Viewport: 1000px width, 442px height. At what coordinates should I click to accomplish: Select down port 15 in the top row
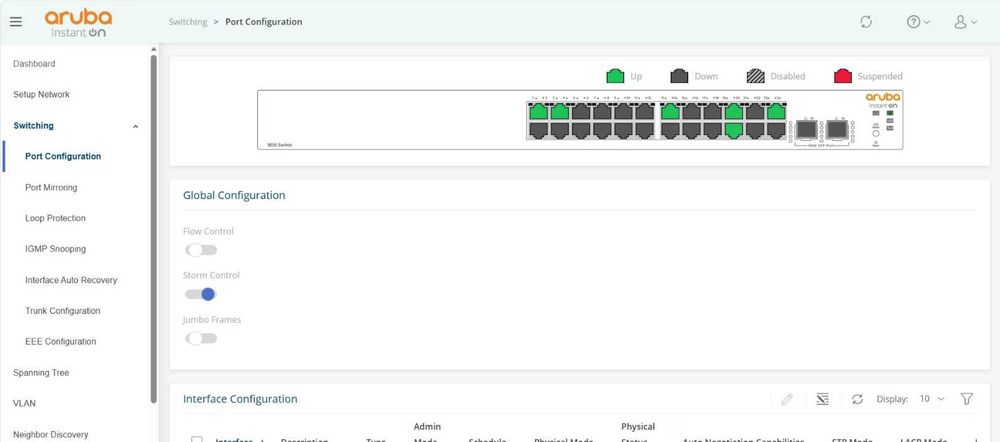691,112
